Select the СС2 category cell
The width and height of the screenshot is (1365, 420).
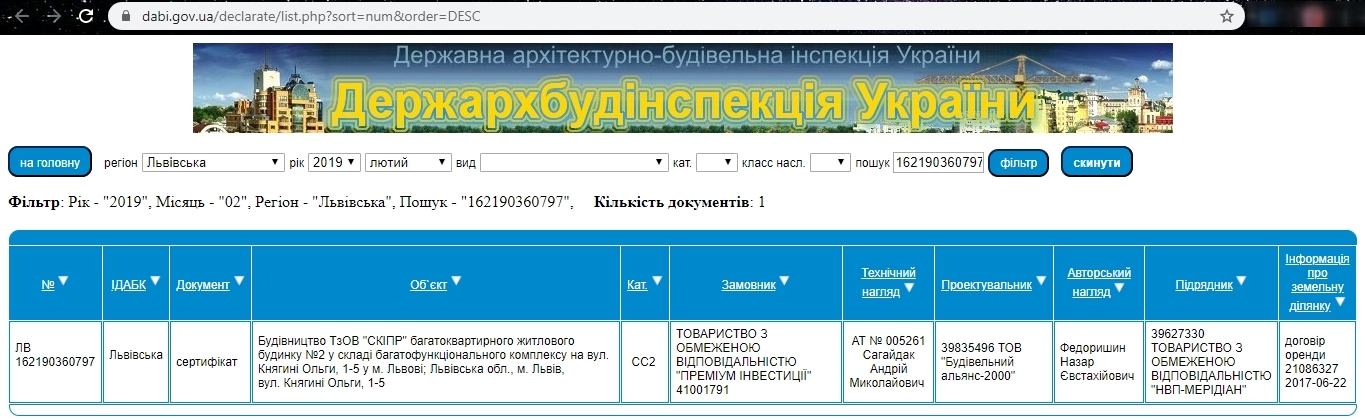coord(643,362)
